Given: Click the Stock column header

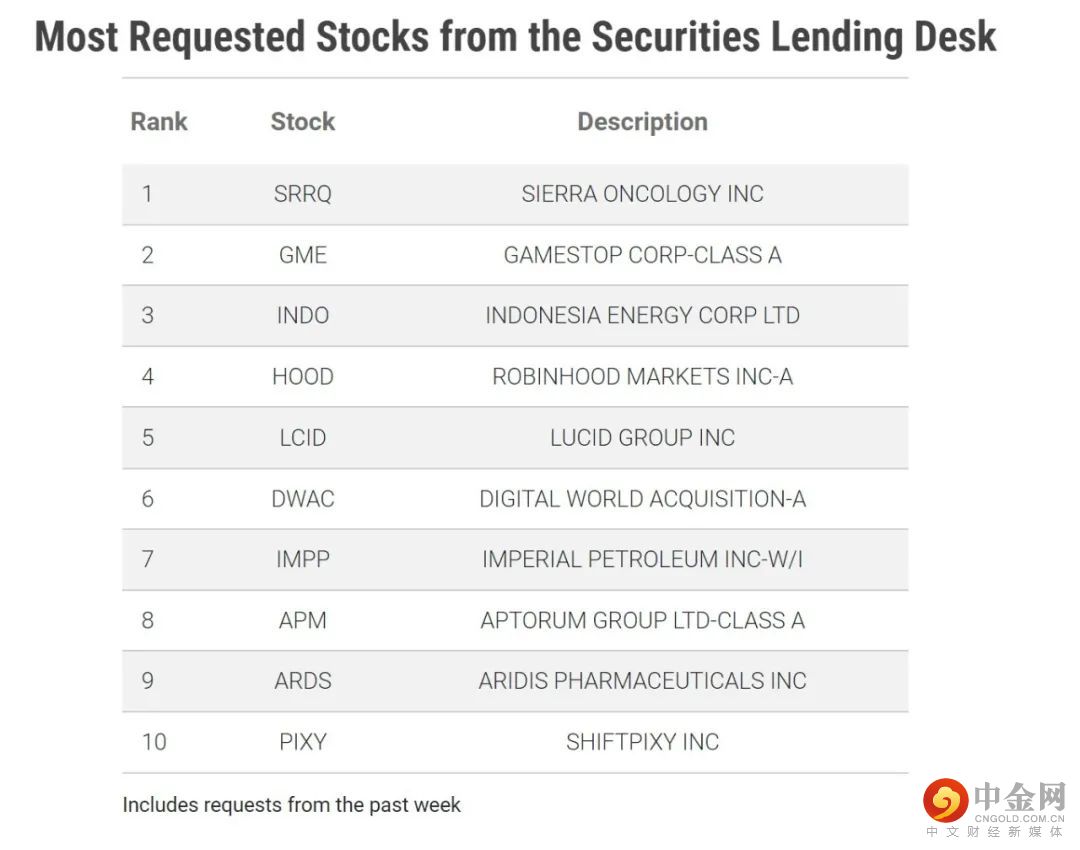Looking at the screenshot, I should point(302,122).
